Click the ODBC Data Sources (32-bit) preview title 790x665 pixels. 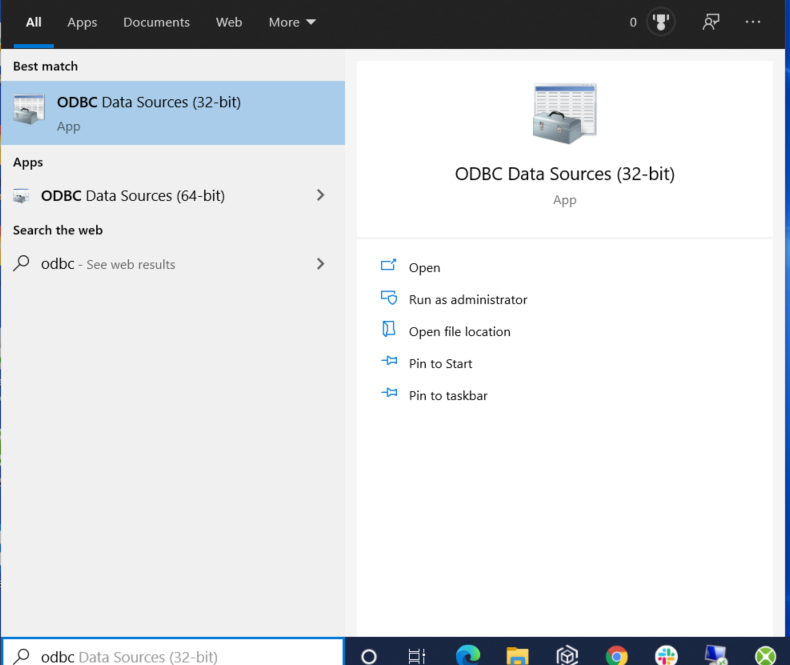click(565, 174)
